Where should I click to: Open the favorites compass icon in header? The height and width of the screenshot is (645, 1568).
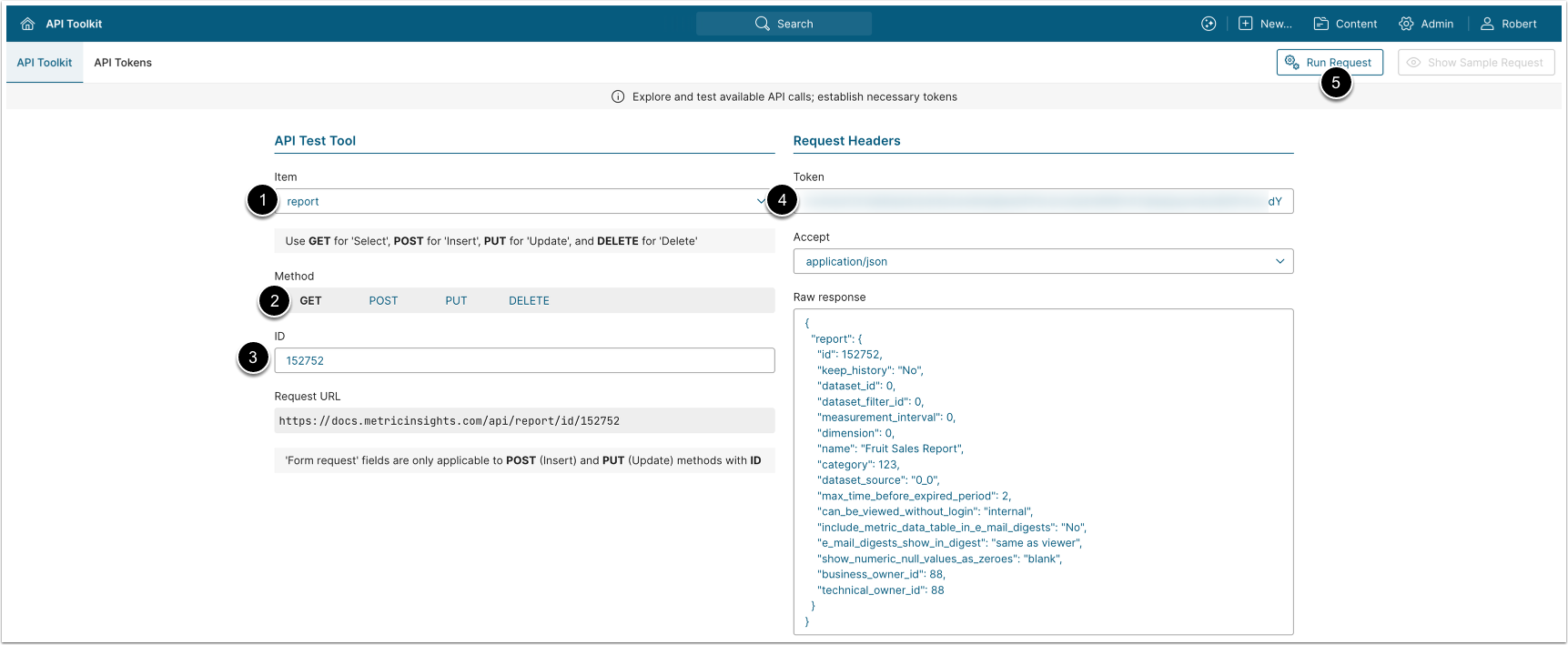click(1209, 24)
